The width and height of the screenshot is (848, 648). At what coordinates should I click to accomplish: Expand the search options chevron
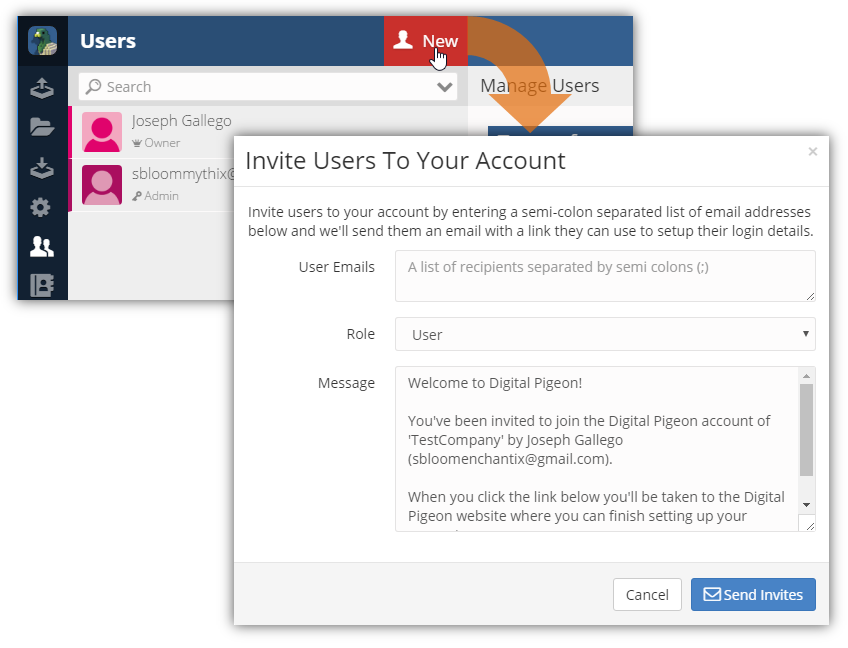[x=445, y=87]
